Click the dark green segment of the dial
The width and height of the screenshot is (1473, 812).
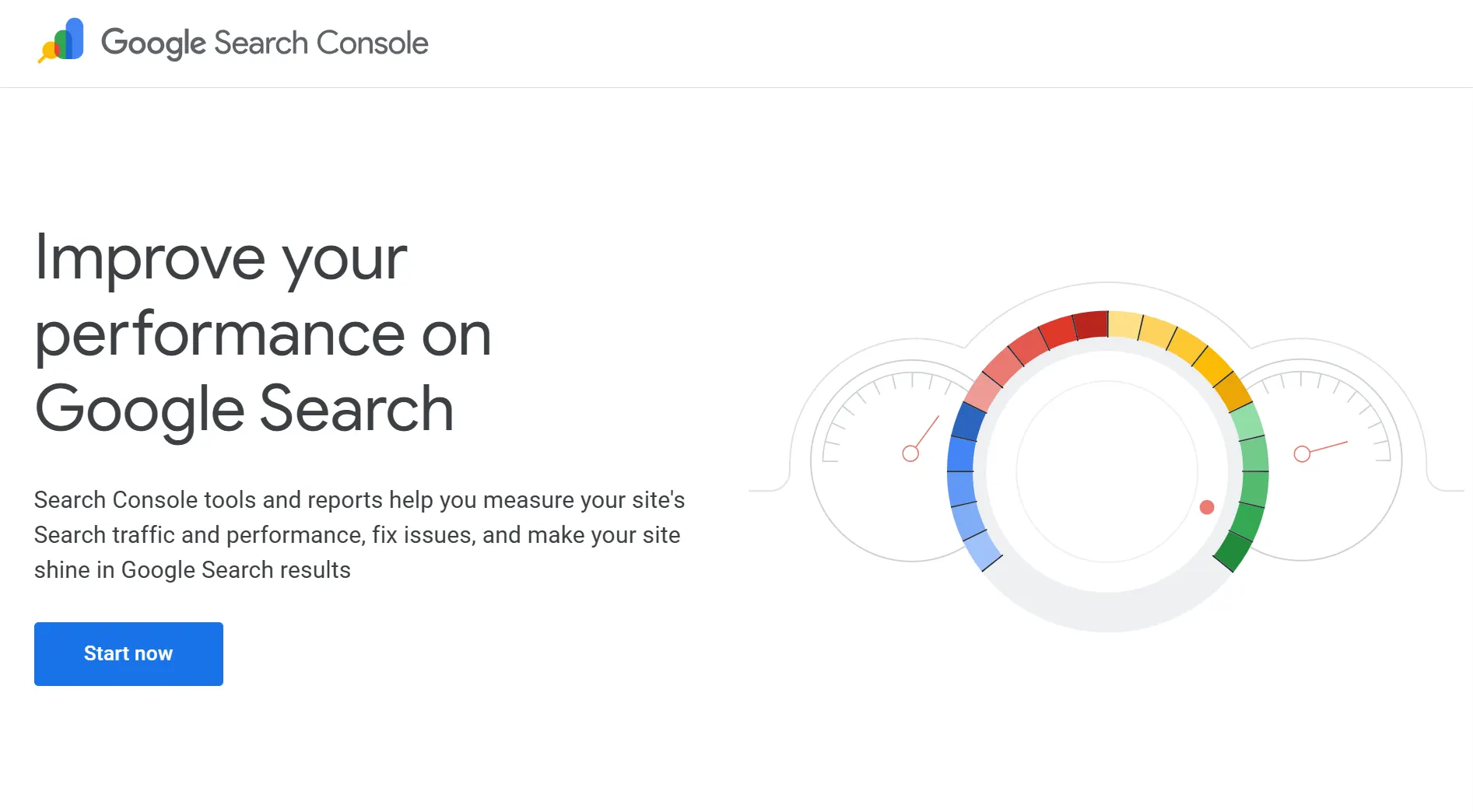click(1232, 550)
